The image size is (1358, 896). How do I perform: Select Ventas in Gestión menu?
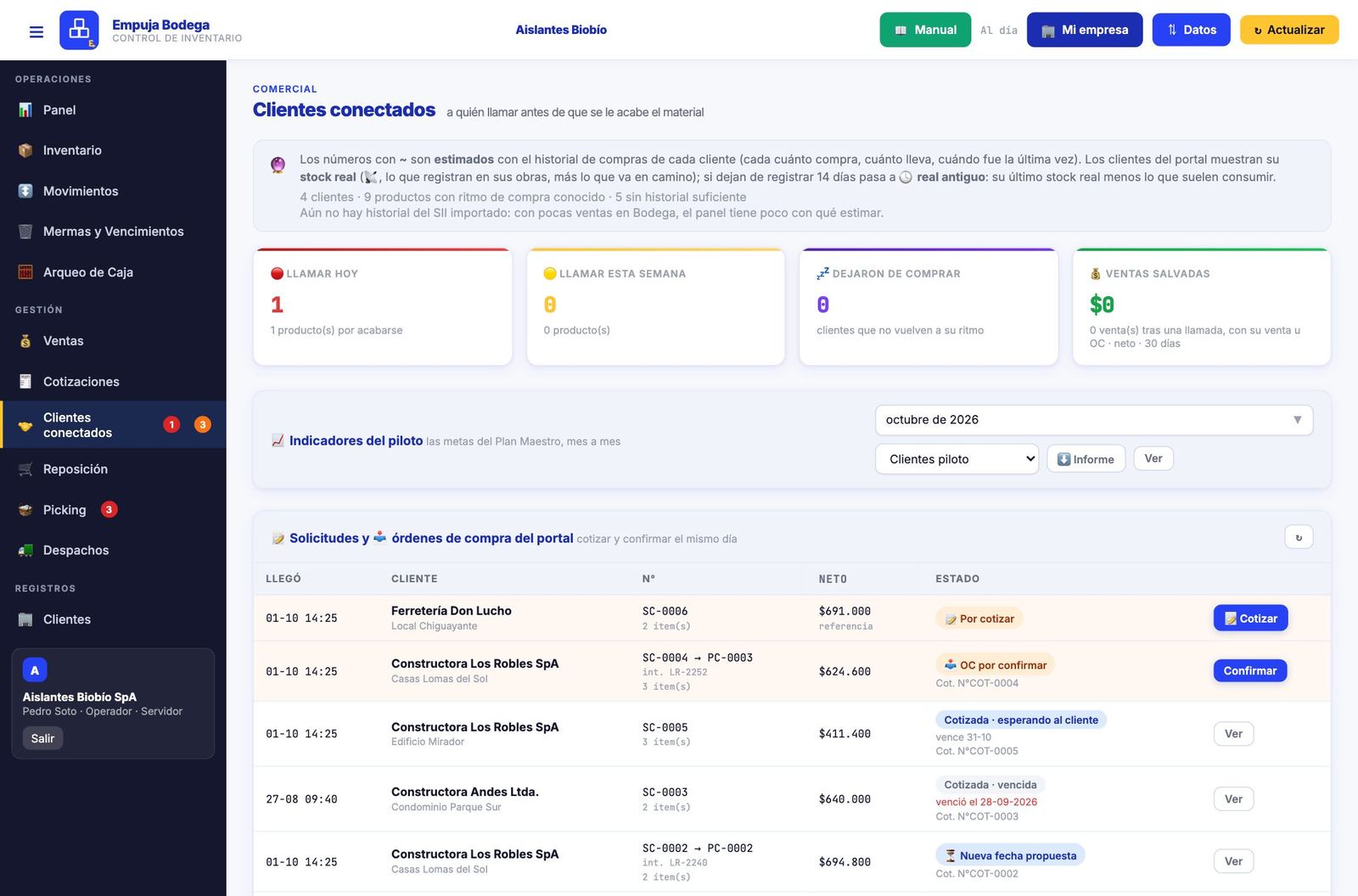(113, 341)
